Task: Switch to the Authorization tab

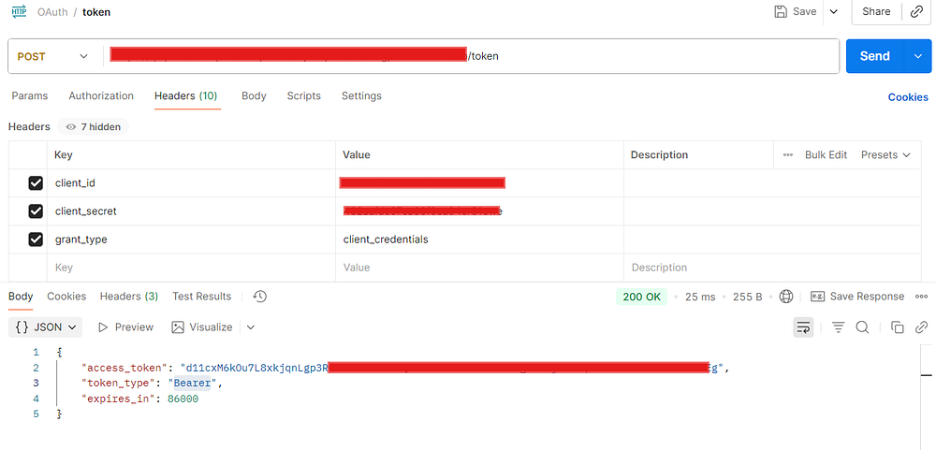Action: (101, 96)
